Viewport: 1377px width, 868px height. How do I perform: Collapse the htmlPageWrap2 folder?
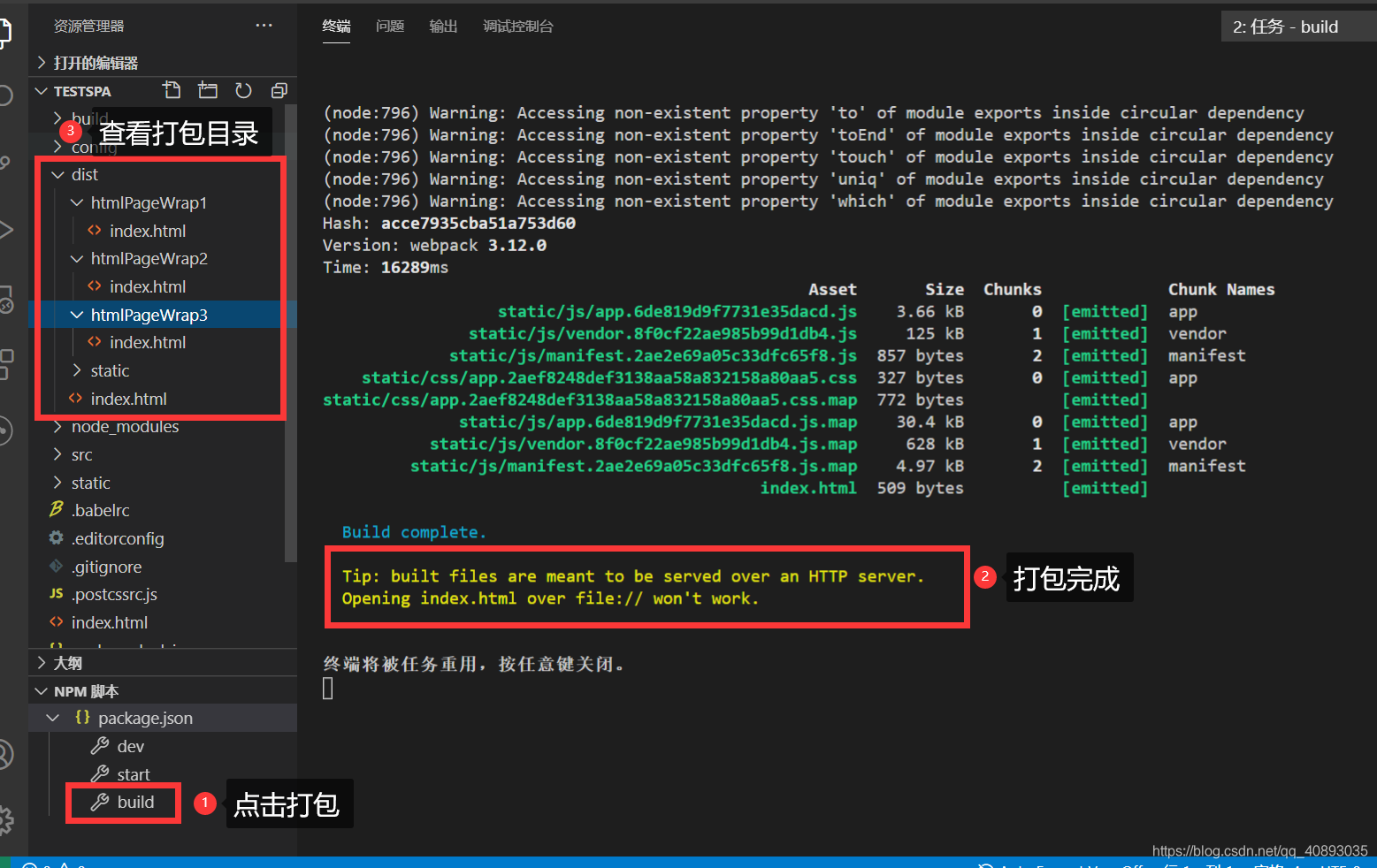tap(77, 259)
